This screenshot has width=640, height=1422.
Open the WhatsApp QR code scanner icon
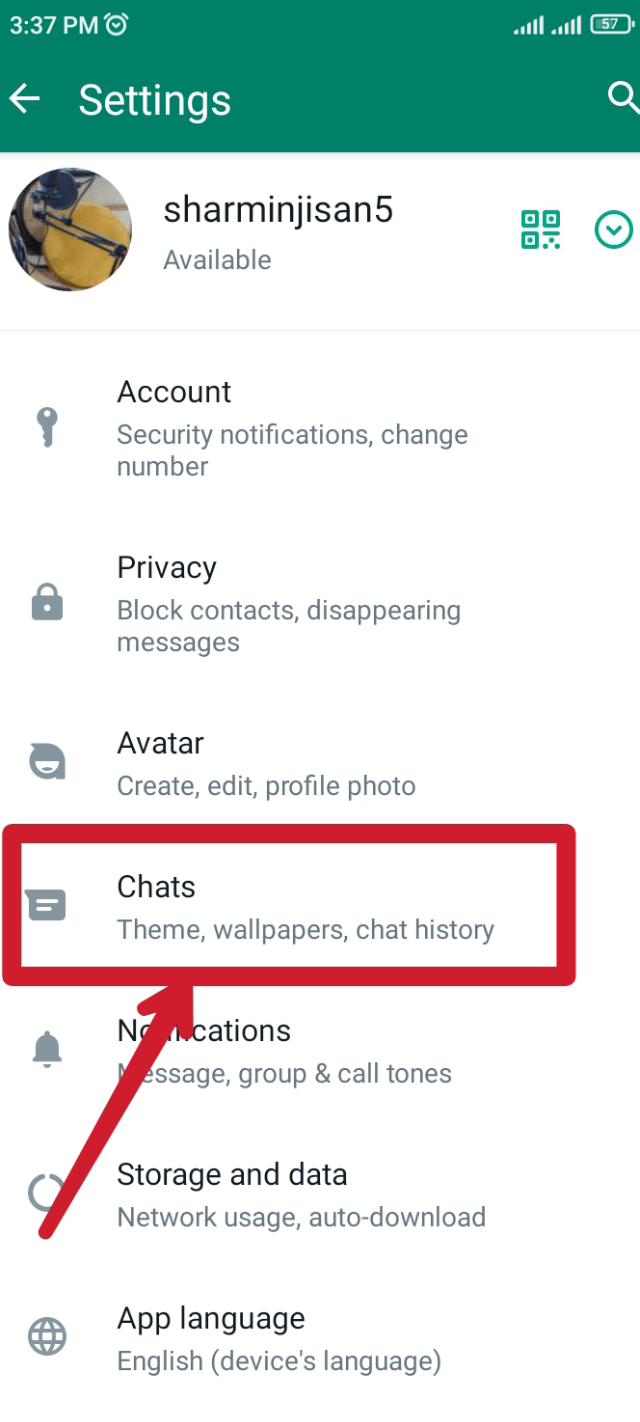point(540,229)
